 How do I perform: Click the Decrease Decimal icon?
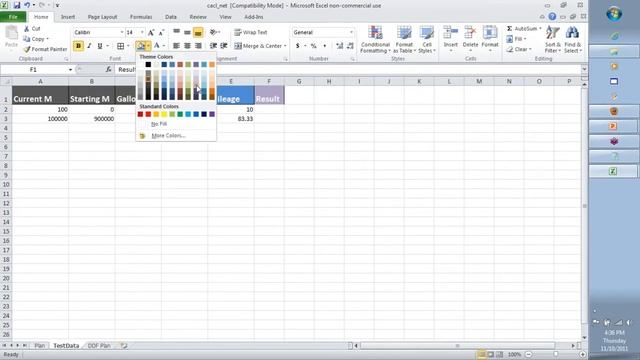pos(350,46)
